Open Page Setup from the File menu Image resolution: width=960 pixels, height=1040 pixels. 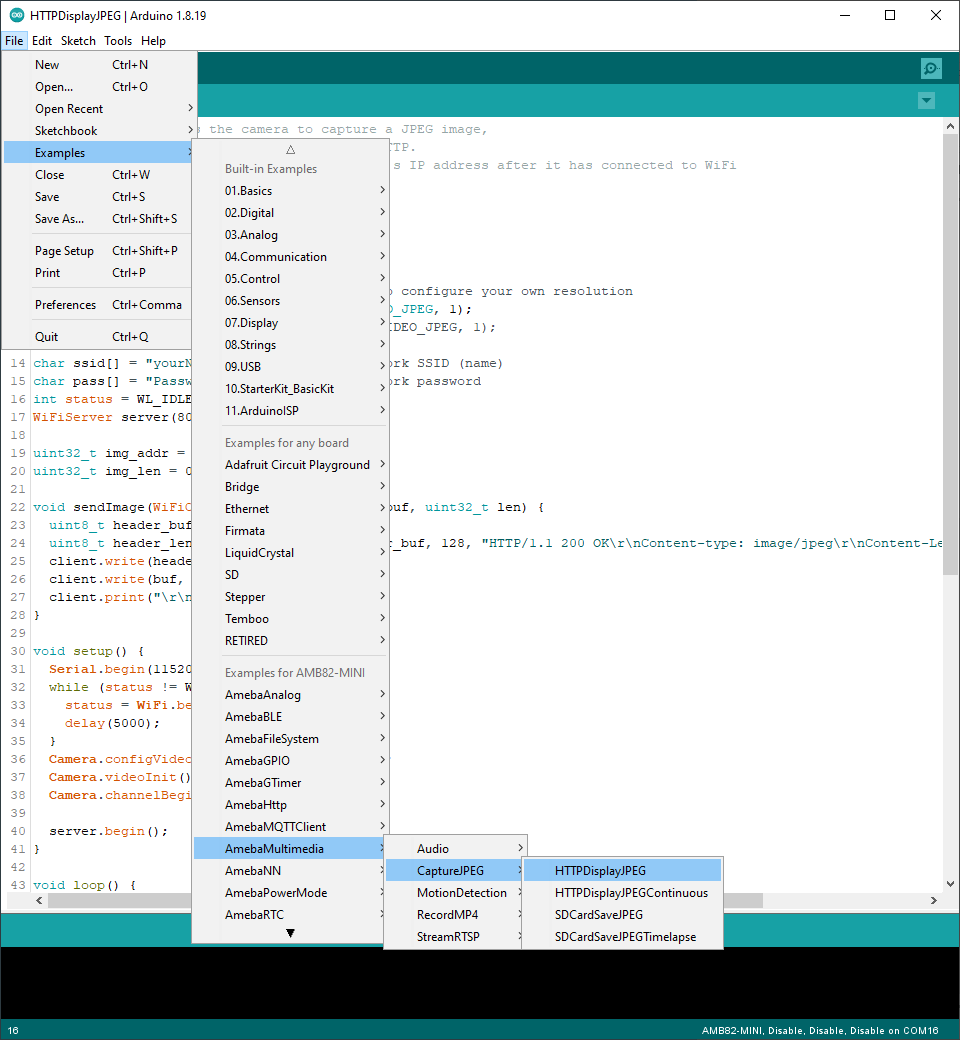click(100, 251)
